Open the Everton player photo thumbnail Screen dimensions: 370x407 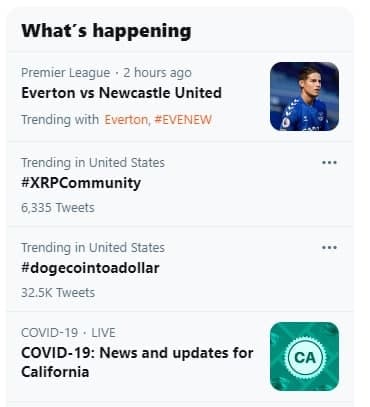(x=304, y=96)
